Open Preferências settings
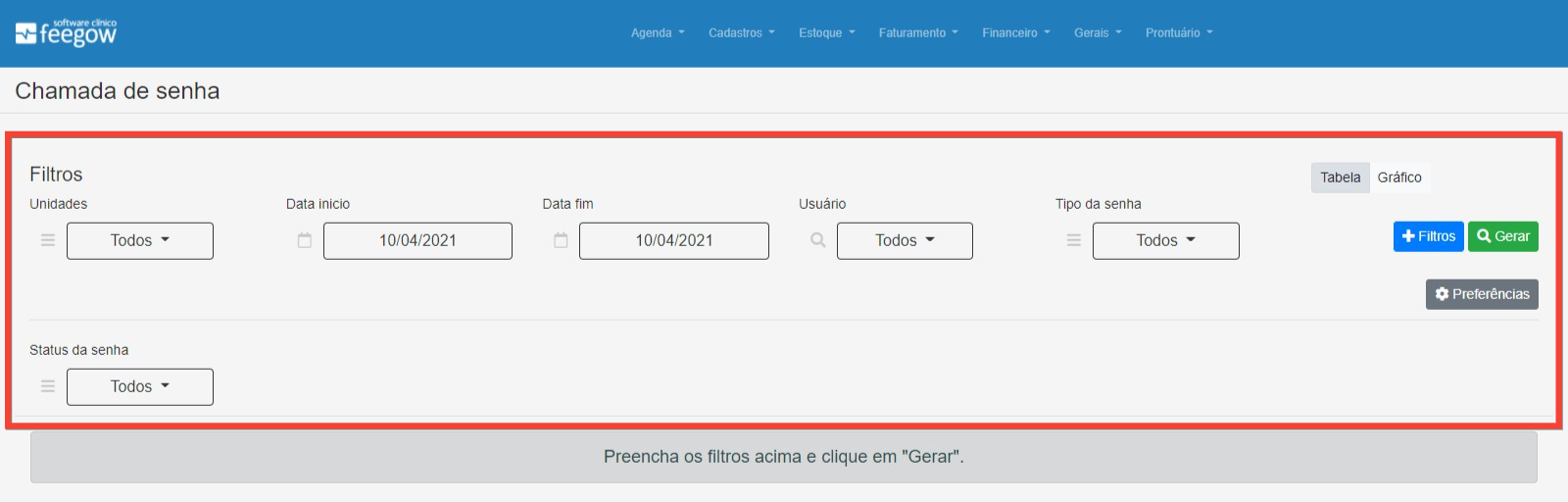Image resolution: width=1568 pixels, height=502 pixels. click(x=1482, y=294)
